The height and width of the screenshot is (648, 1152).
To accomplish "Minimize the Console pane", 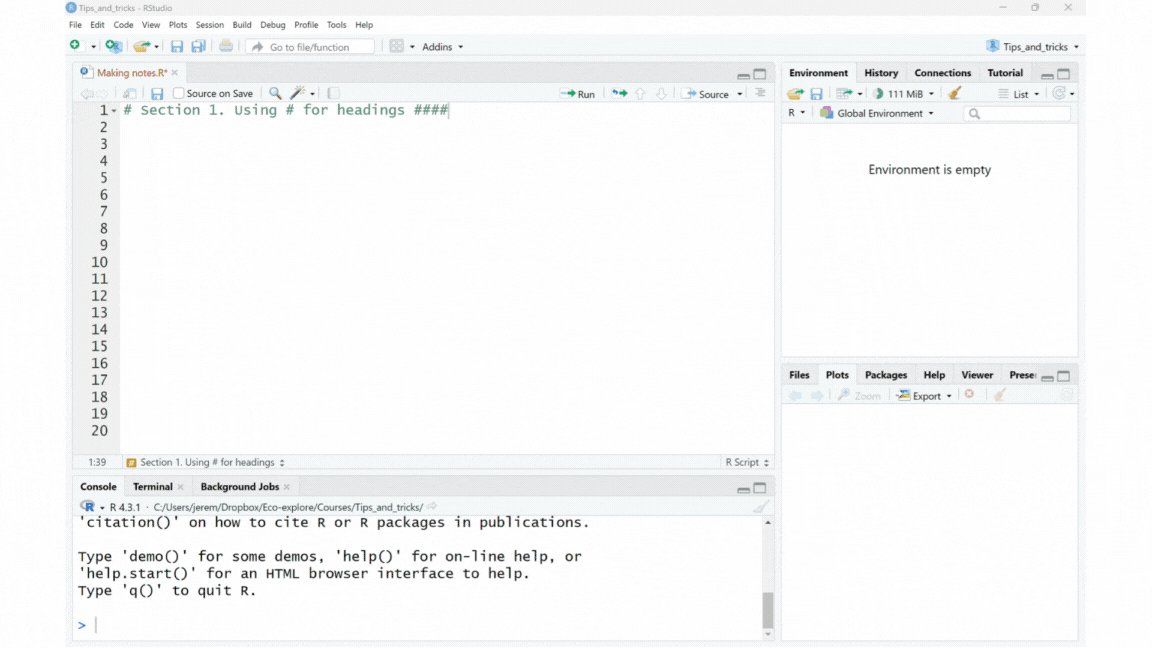I will pos(744,488).
